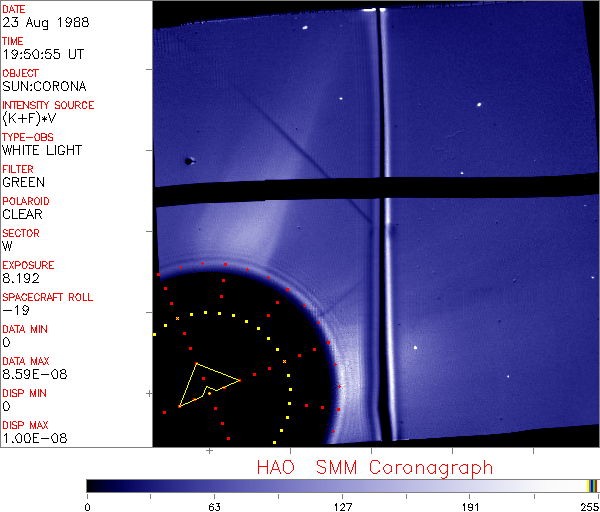Click the GREEN filter value

pos(23,183)
